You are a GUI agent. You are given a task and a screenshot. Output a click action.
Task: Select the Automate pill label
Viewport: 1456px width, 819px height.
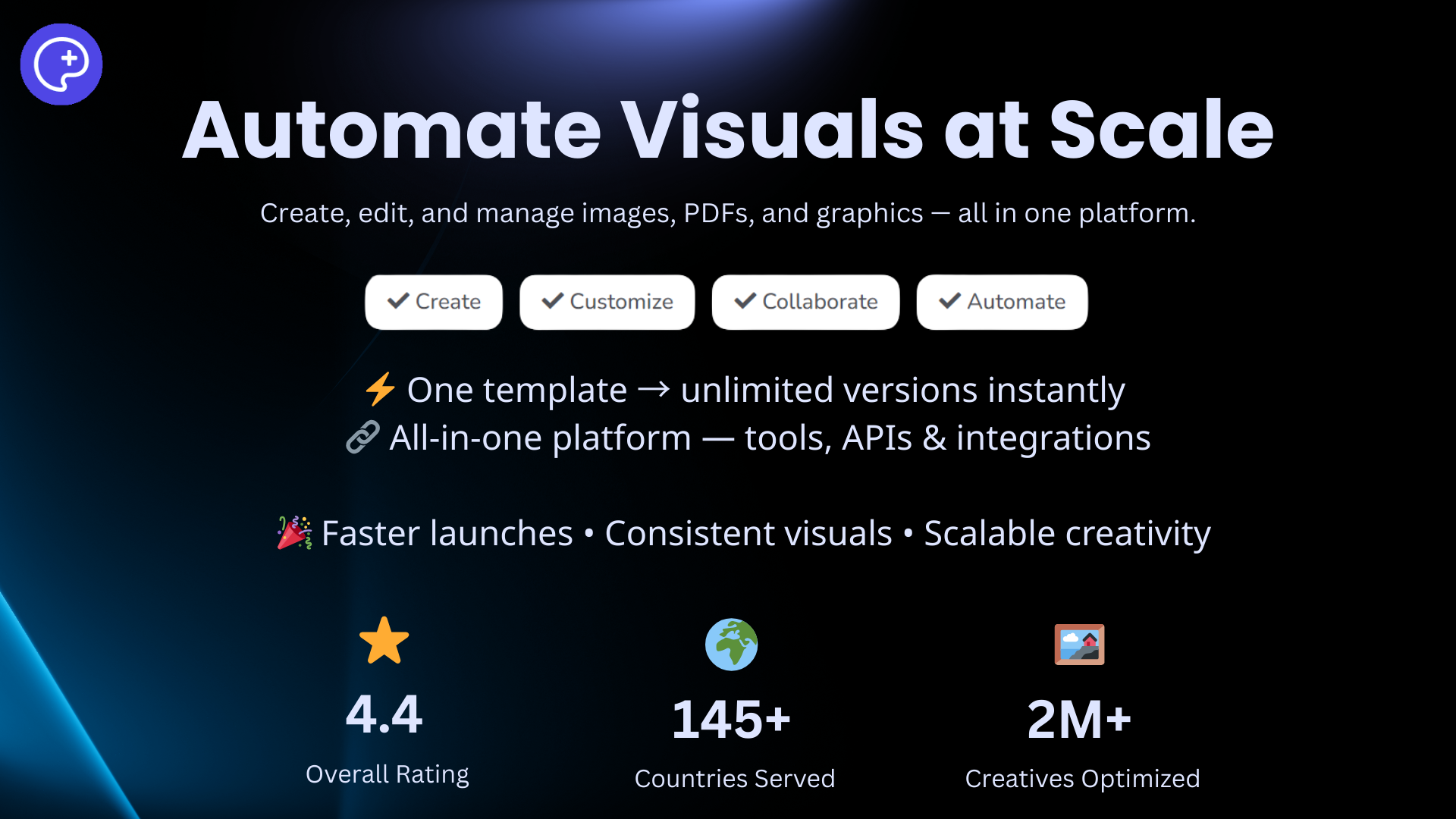click(1016, 302)
